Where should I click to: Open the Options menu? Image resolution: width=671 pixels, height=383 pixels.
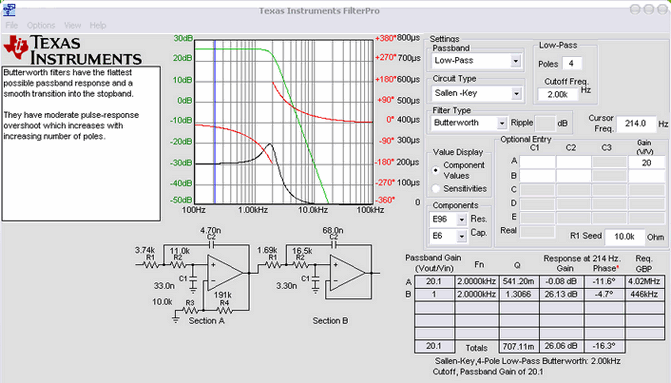[x=41, y=26]
